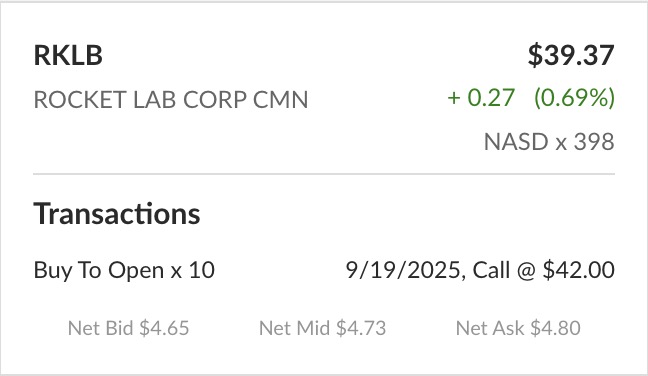The height and width of the screenshot is (376, 648).
Task: Click the NASD exchange label
Action: coord(516,142)
